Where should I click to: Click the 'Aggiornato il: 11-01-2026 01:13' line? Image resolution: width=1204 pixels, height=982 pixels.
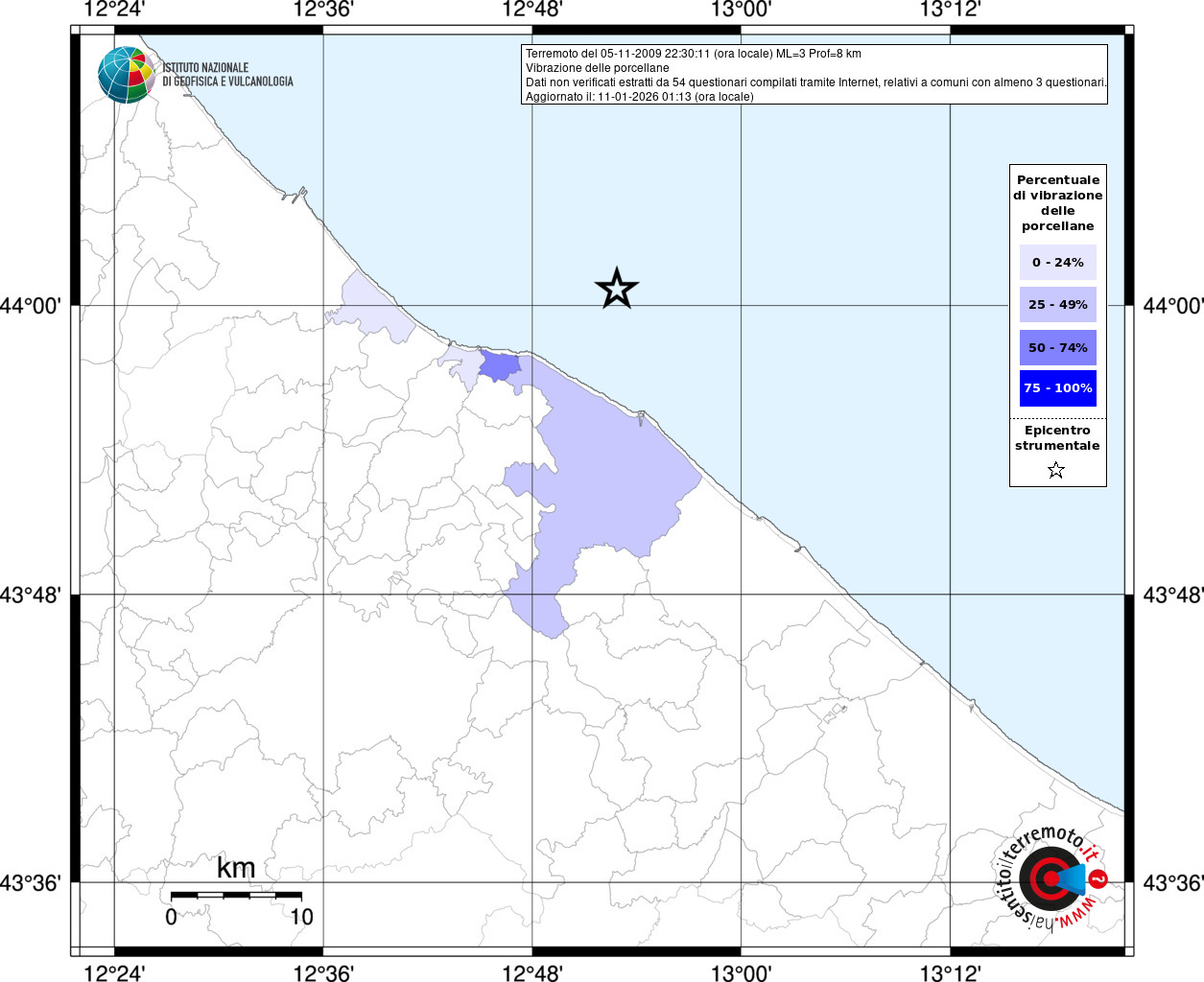(x=640, y=97)
